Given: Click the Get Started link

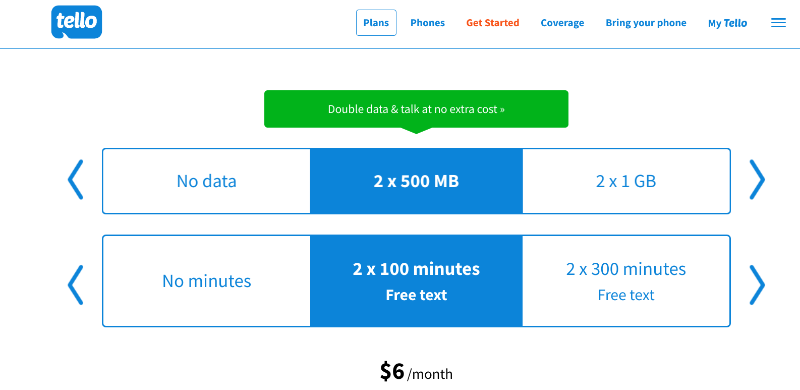Looking at the screenshot, I should tap(493, 23).
